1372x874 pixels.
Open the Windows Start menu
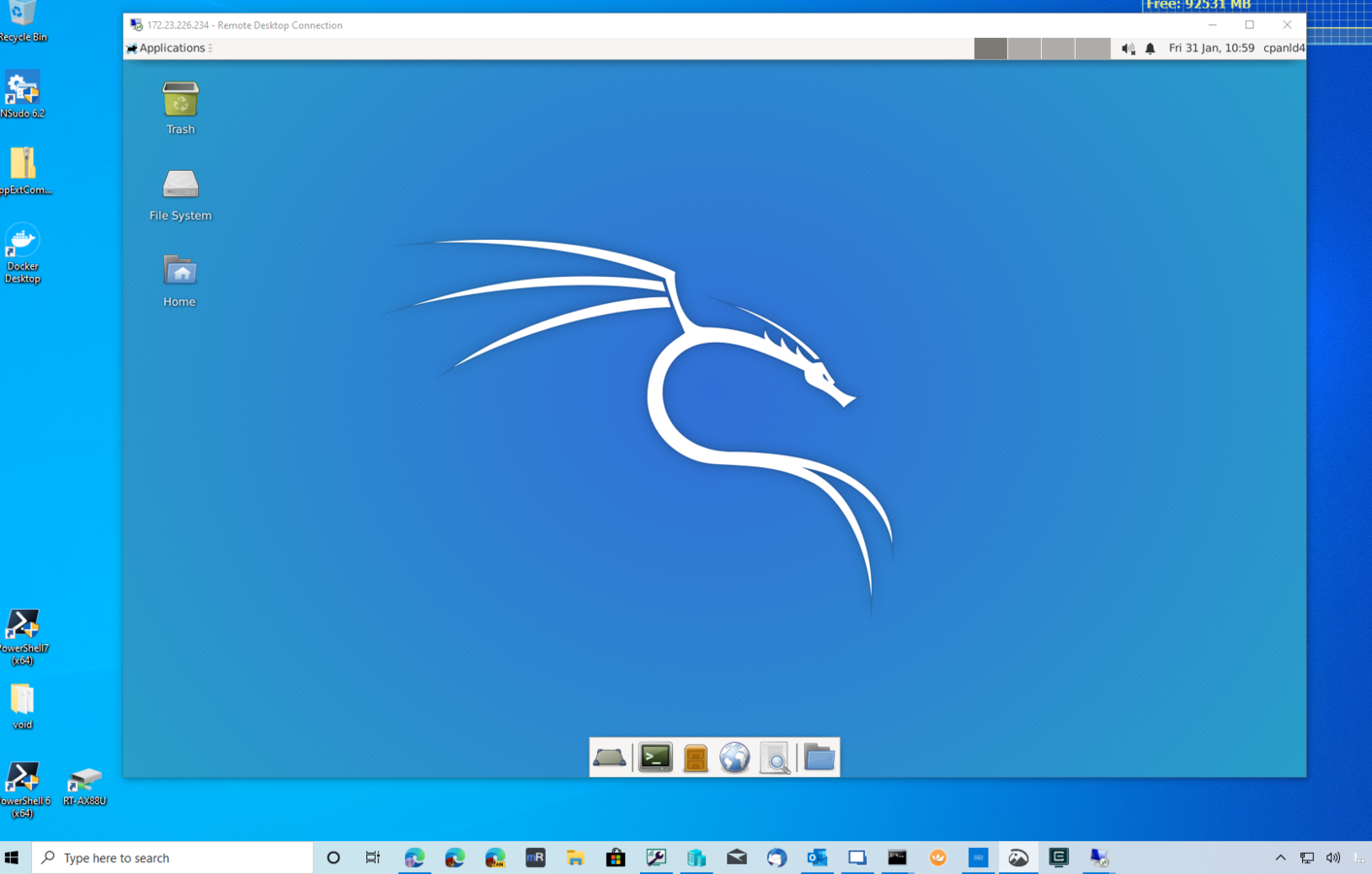pos(13,857)
